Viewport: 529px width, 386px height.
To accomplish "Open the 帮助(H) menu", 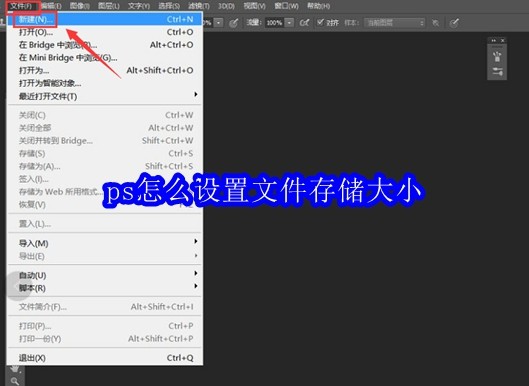I will (x=318, y=6).
